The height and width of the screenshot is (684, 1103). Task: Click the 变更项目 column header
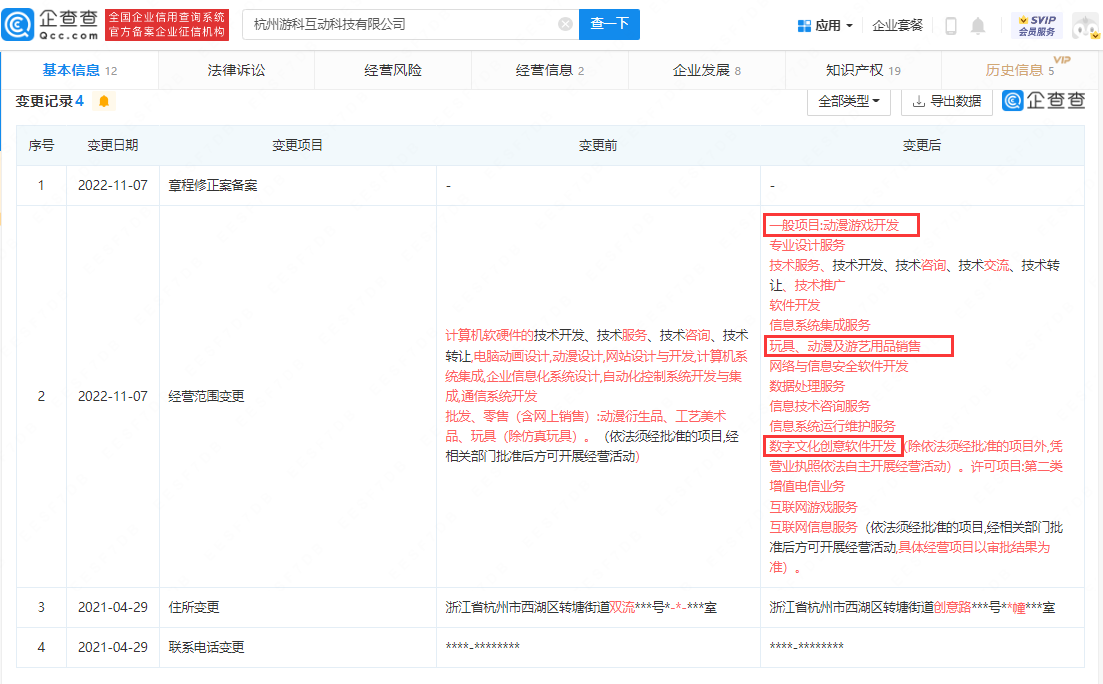[x=298, y=146]
